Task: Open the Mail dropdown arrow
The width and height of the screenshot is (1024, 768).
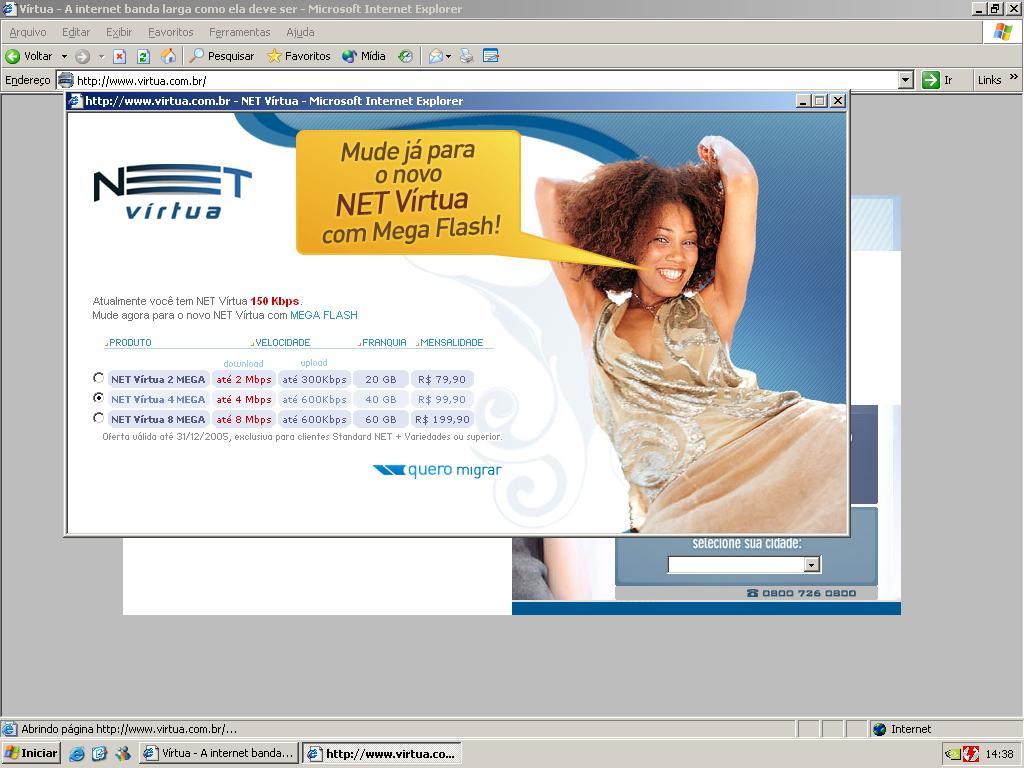Action: pyautogui.click(x=449, y=56)
